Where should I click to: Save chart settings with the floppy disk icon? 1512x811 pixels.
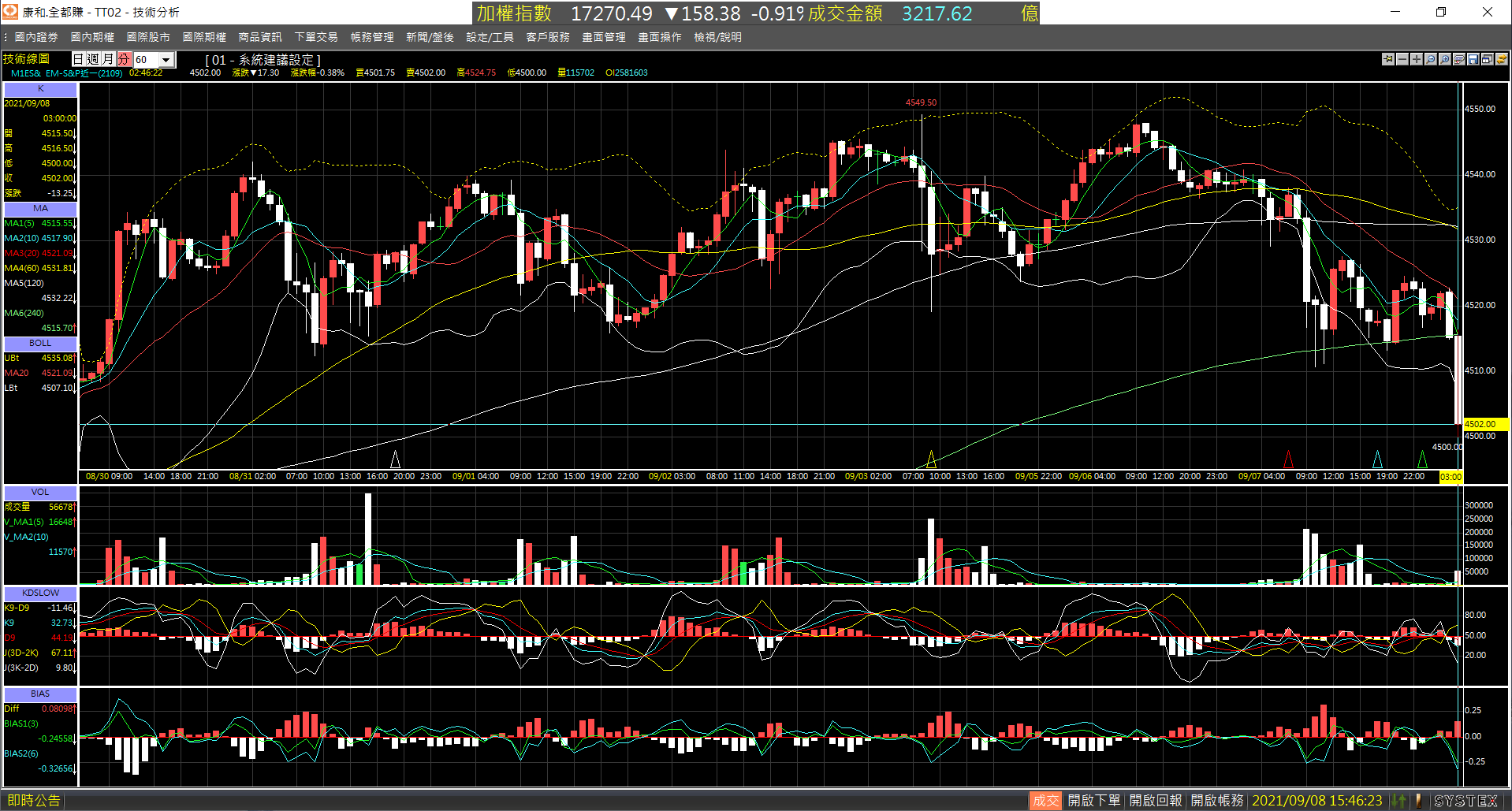coord(1473,59)
